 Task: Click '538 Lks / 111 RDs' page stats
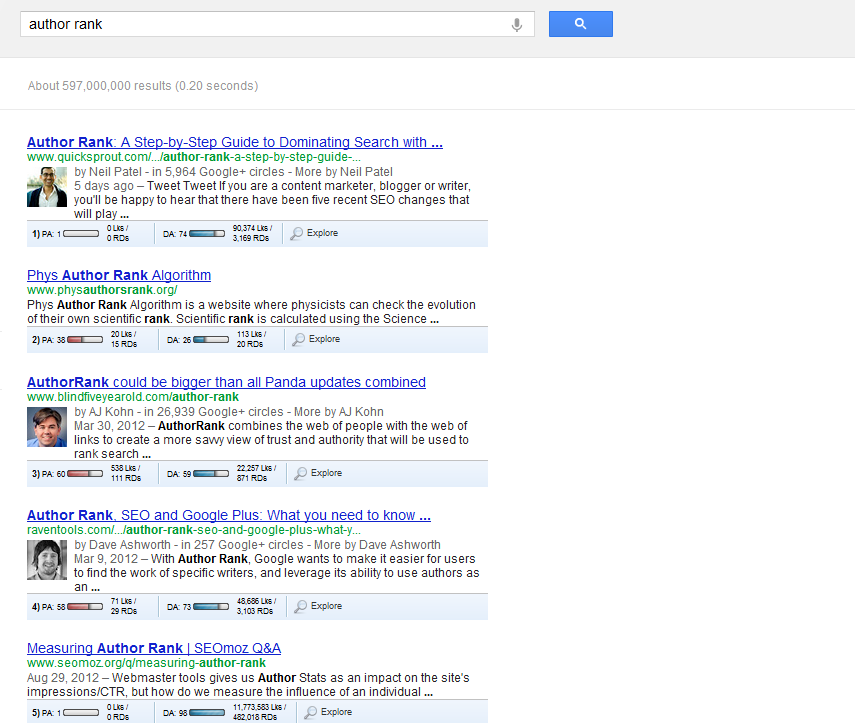coord(125,473)
